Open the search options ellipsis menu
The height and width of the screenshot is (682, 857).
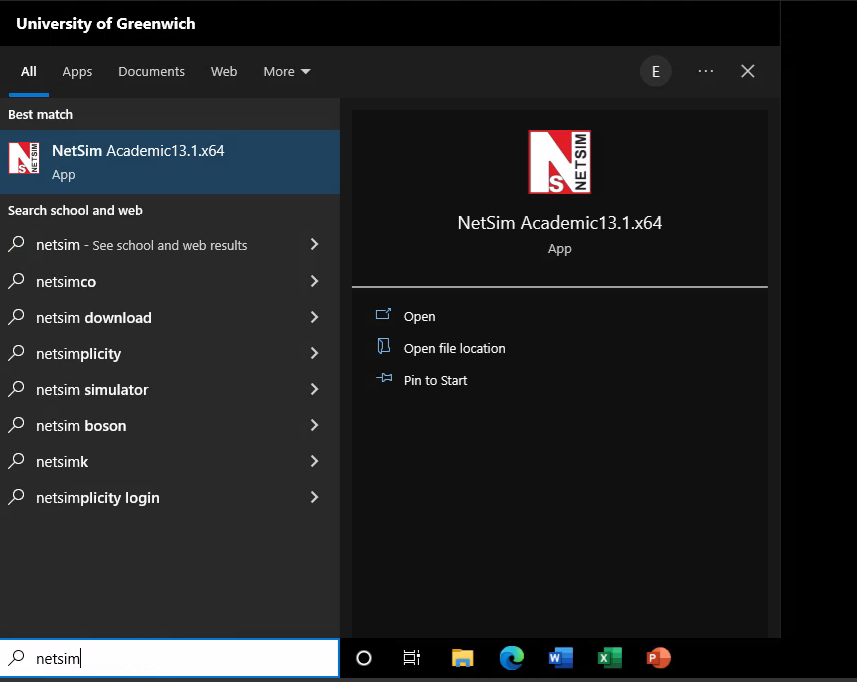coord(705,71)
